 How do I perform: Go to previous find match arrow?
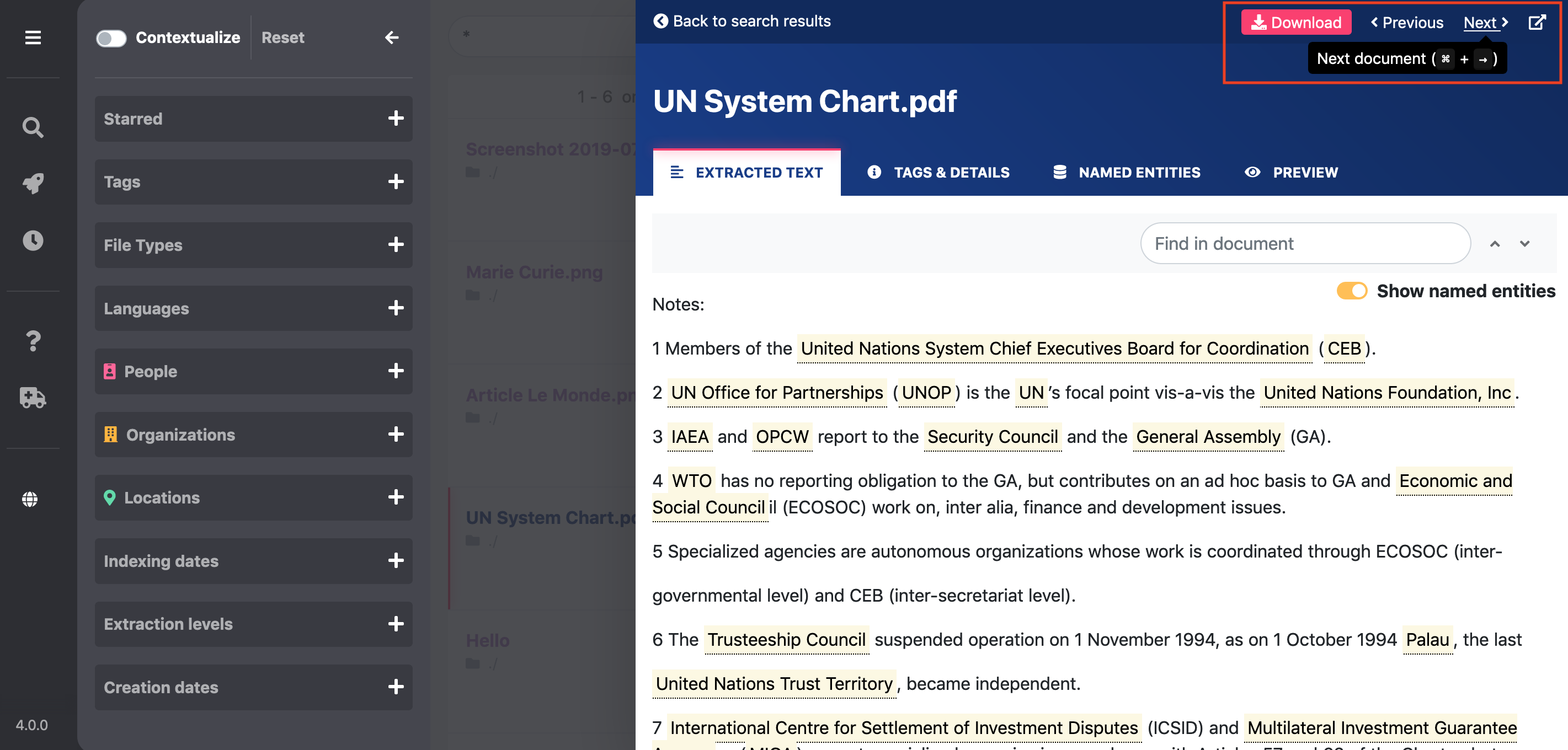[x=1495, y=243]
